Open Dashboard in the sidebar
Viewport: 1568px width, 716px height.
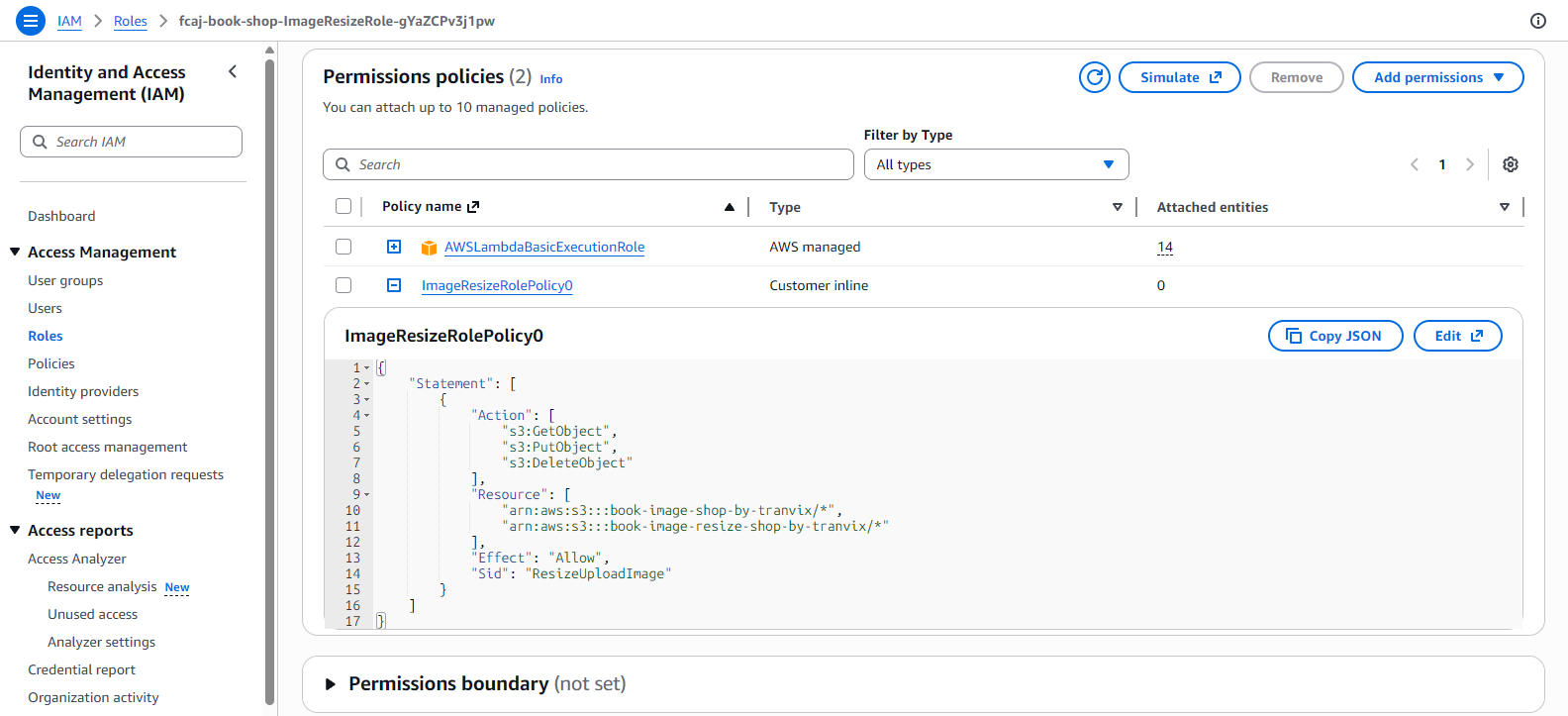pyautogui.click(x=61, y=216)
